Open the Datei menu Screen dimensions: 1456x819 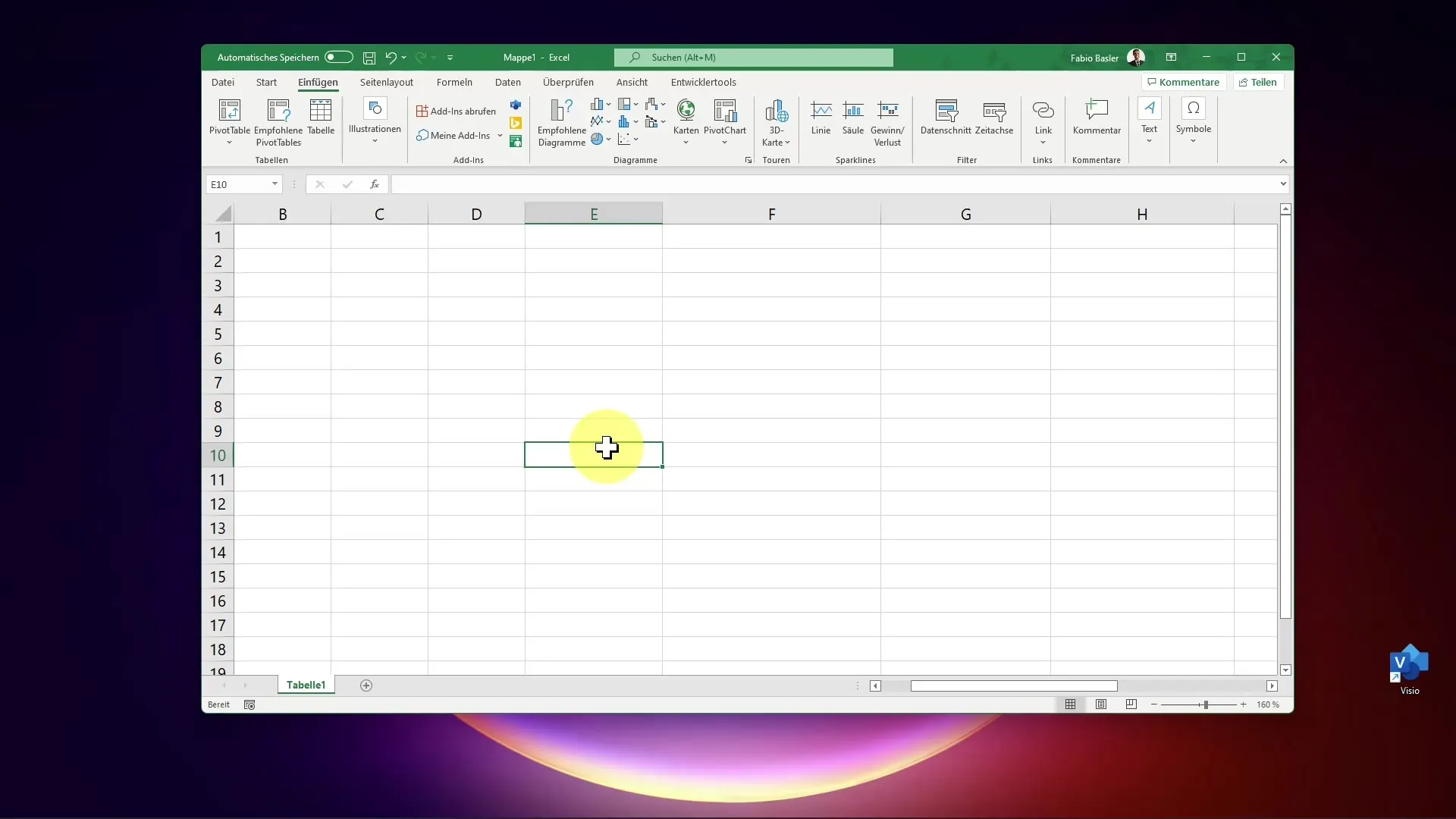pos(223,82)
